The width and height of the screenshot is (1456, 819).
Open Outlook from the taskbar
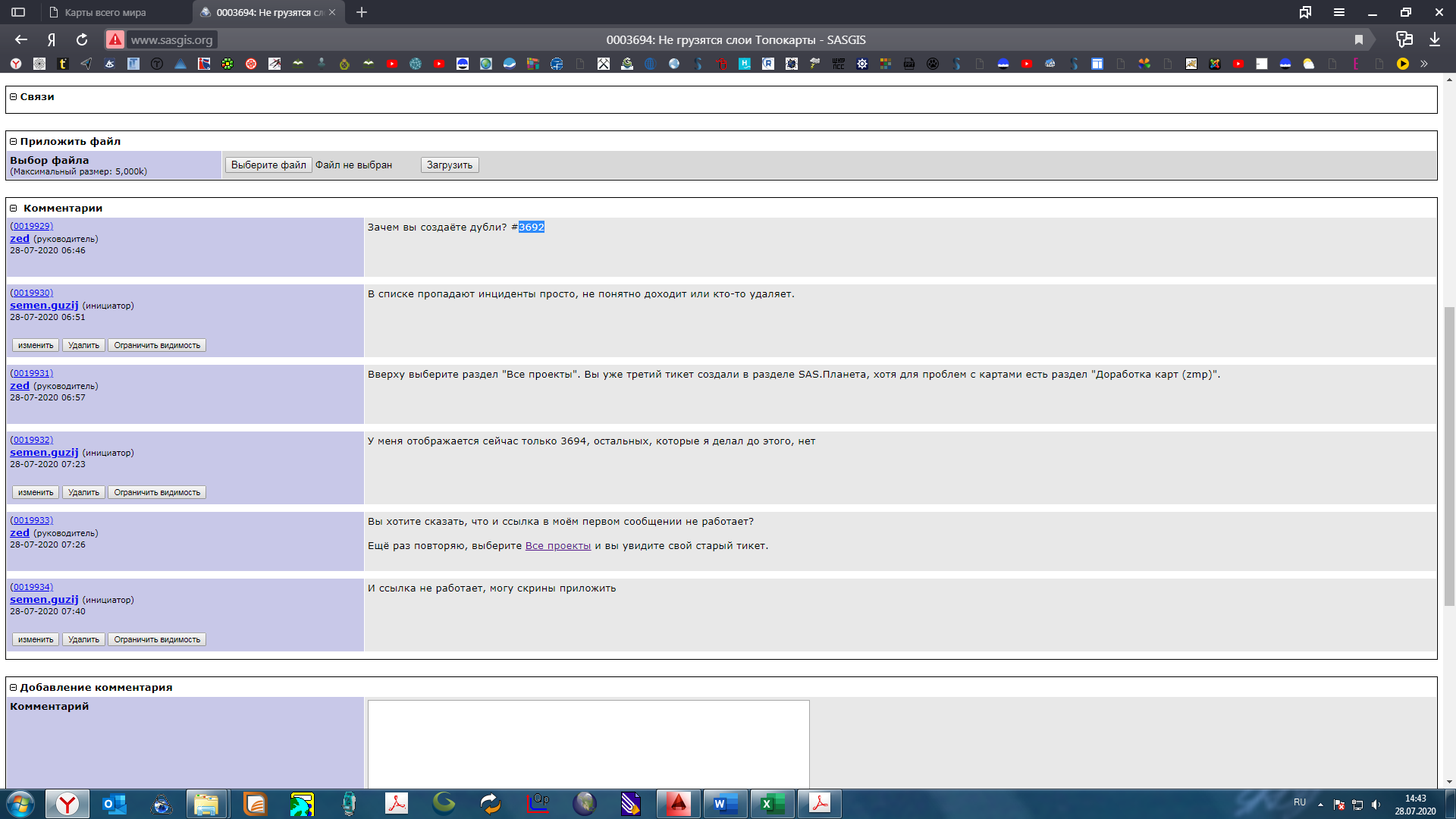pos(115,804)
